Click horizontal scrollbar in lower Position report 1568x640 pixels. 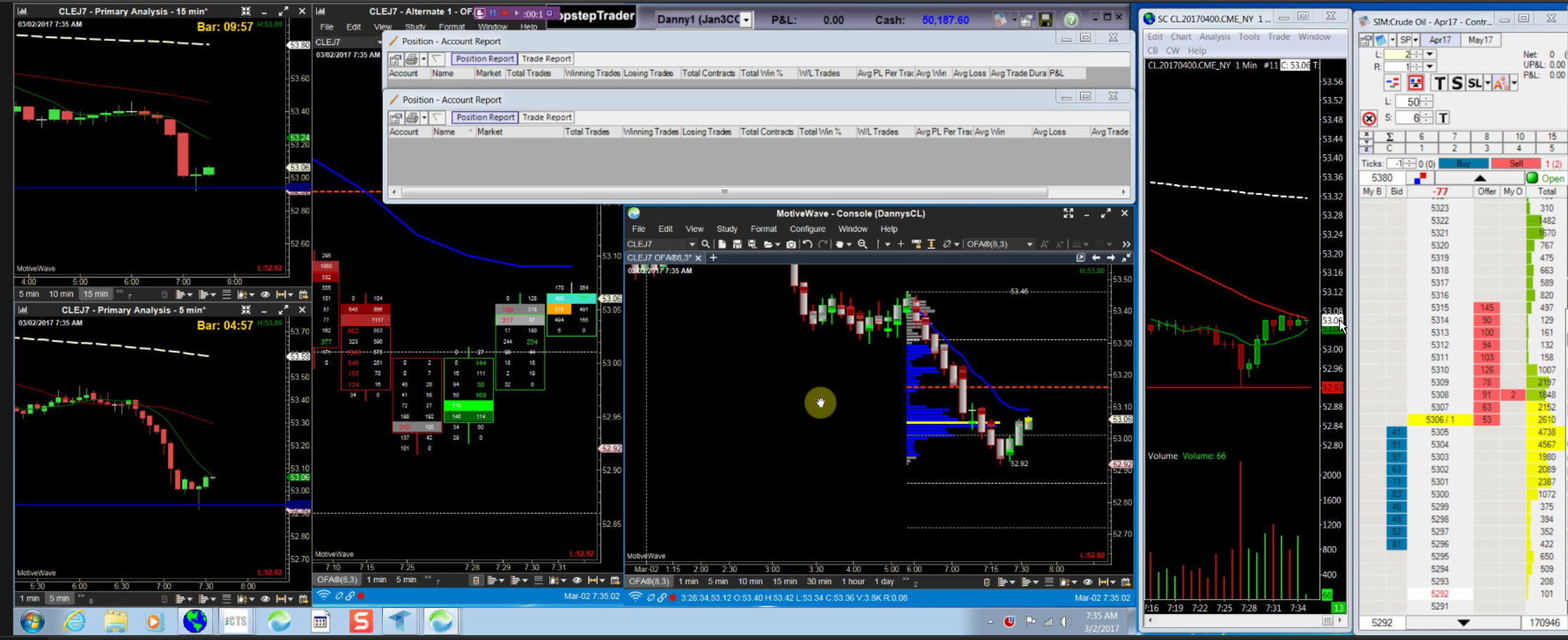point(724,192)
